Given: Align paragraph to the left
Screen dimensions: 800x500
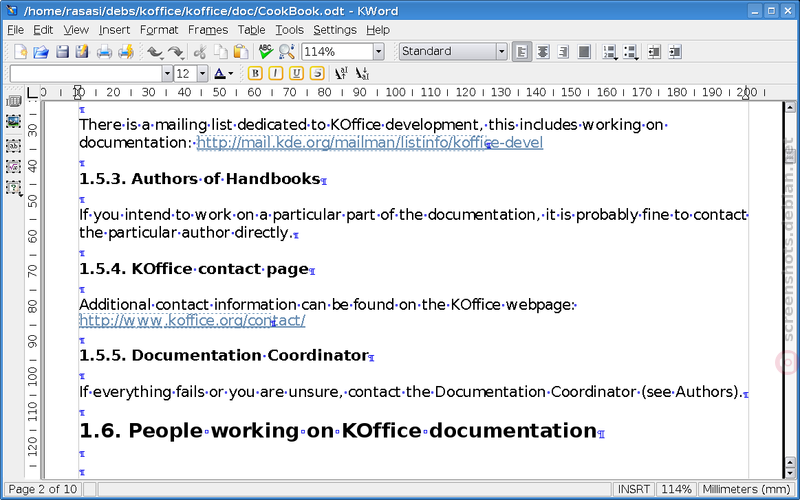Looking at the screenshot, I should coord(521,52).
